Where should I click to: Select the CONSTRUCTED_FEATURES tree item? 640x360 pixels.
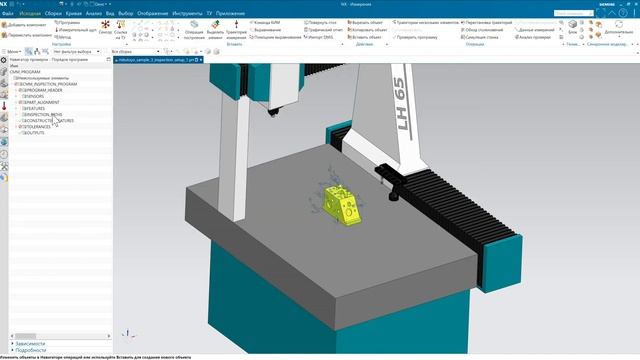click(48, 121)
